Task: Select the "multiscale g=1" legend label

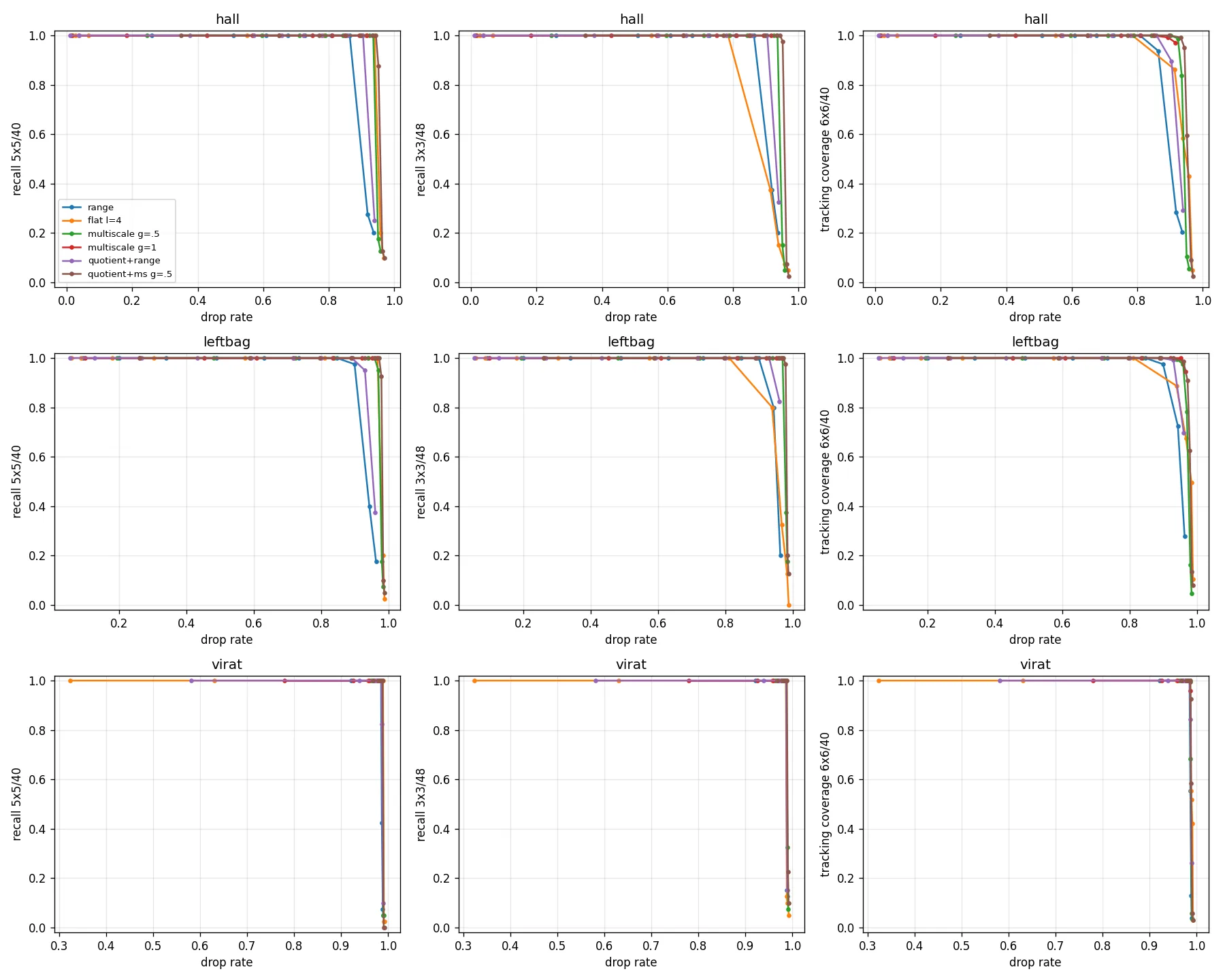Action: (122, 248)
